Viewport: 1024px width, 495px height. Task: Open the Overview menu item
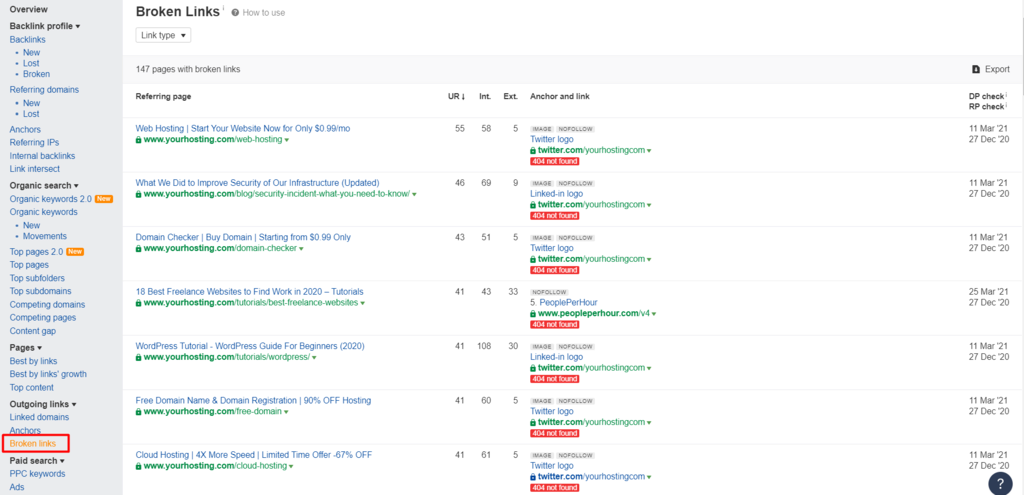29,9
